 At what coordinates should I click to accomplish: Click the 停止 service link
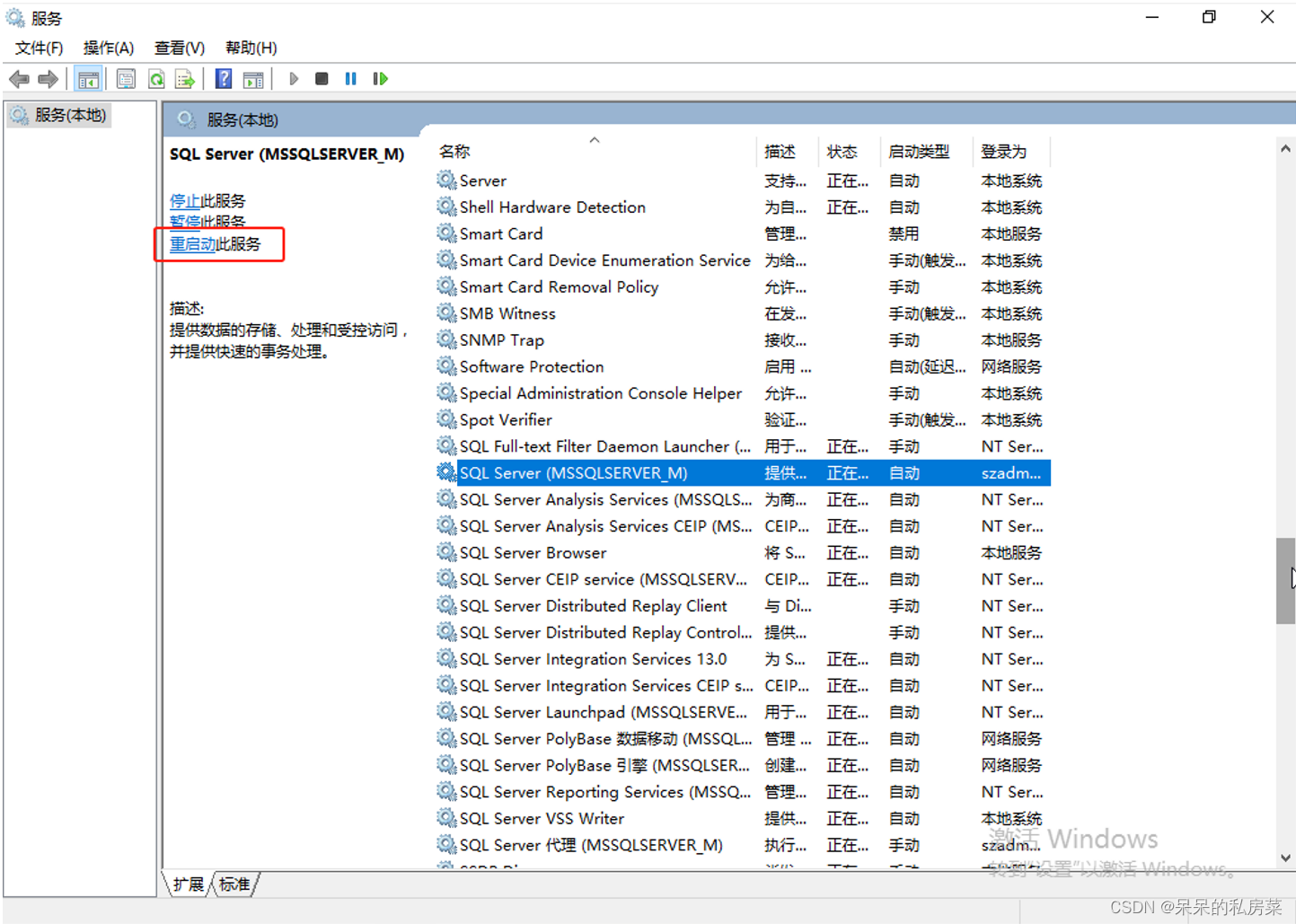point(185,201)
